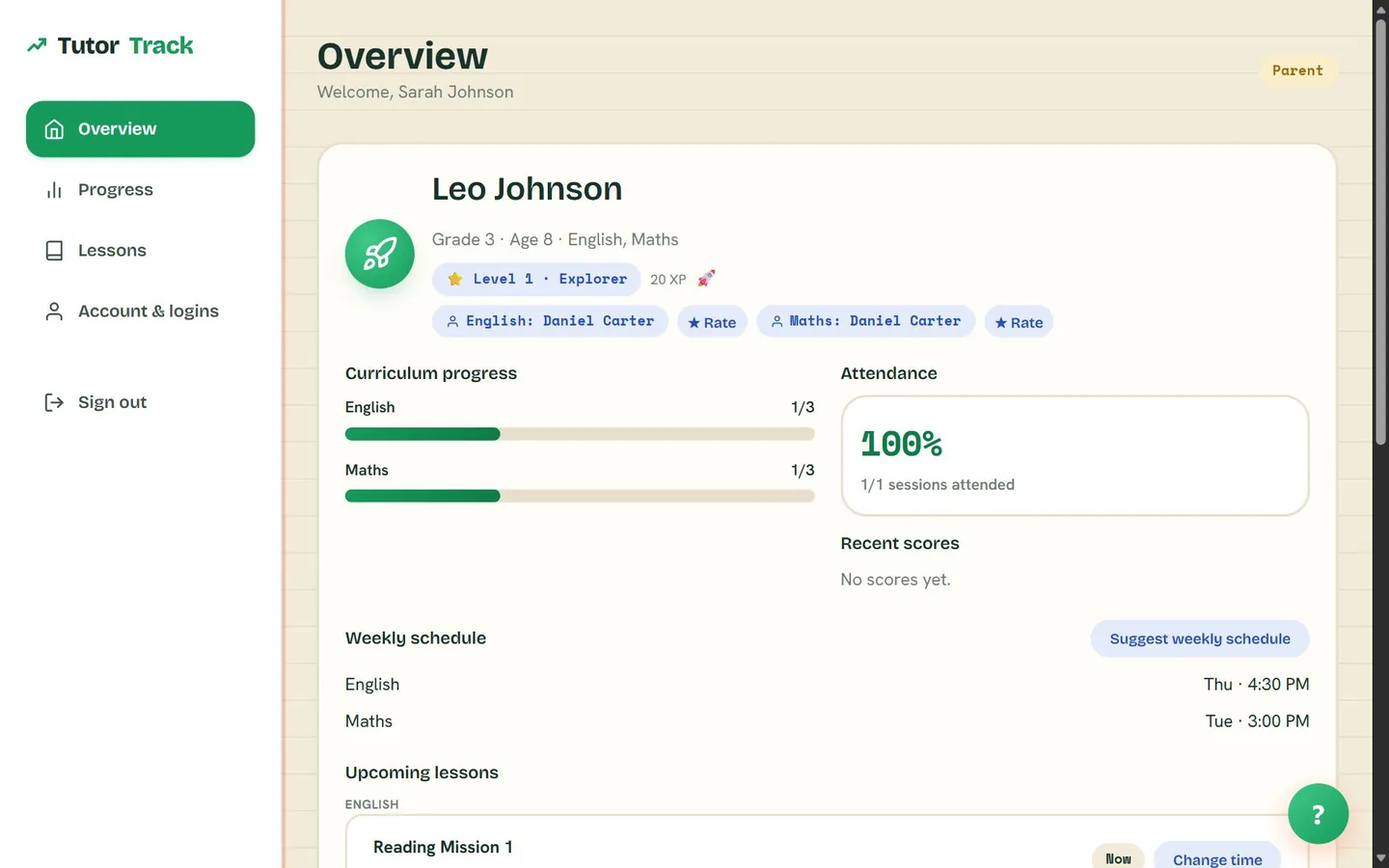The image size is (1389, 868).
Task: Rate the English tutor Daniel Carter
Action: pos(712,322)
